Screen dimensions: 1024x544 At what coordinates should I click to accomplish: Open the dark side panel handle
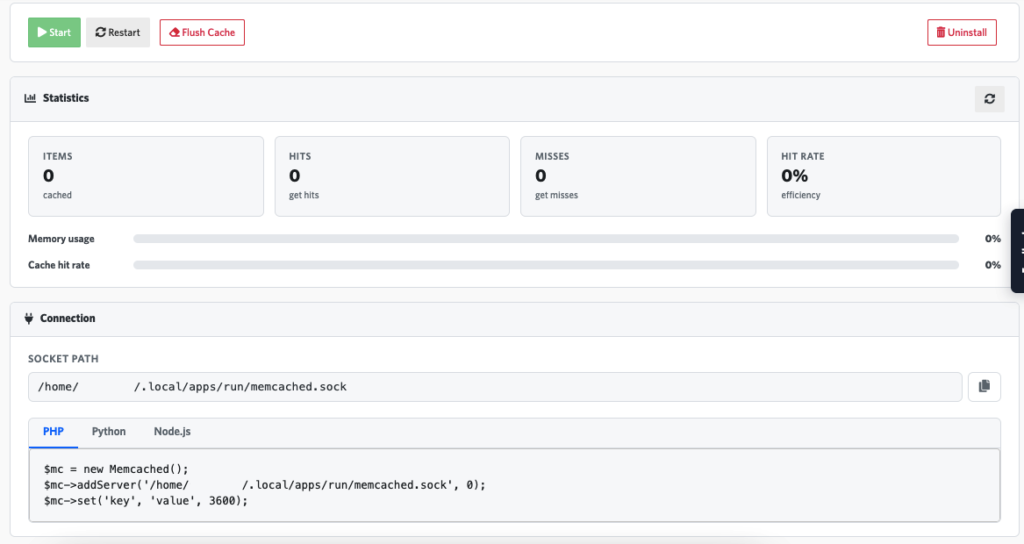click(x=1017, y=251)
